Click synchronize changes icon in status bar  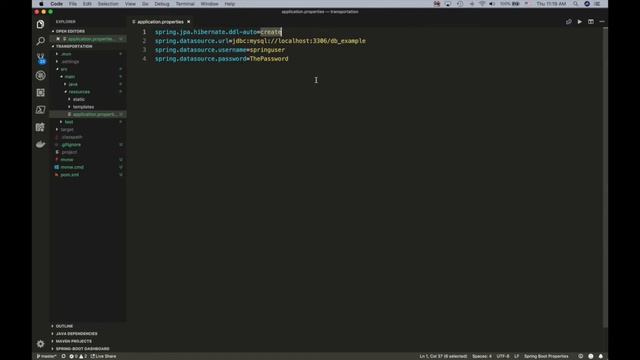[63, 356]
